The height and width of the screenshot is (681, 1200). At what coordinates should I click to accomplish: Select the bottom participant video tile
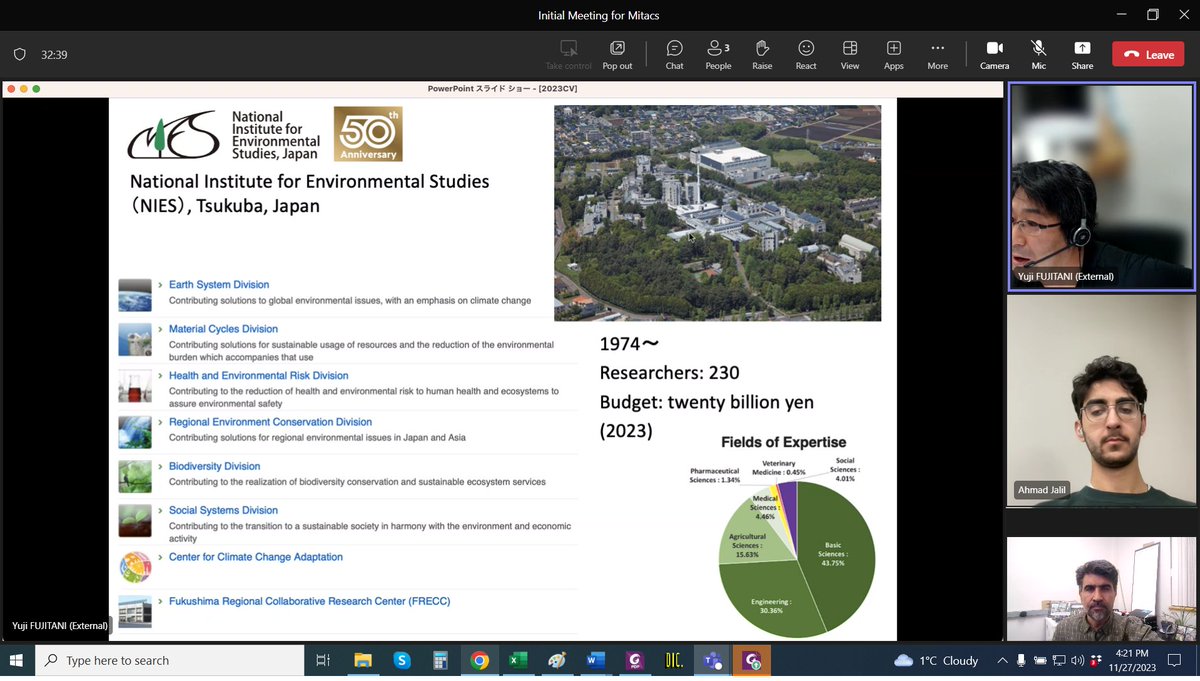[1102, 589]
